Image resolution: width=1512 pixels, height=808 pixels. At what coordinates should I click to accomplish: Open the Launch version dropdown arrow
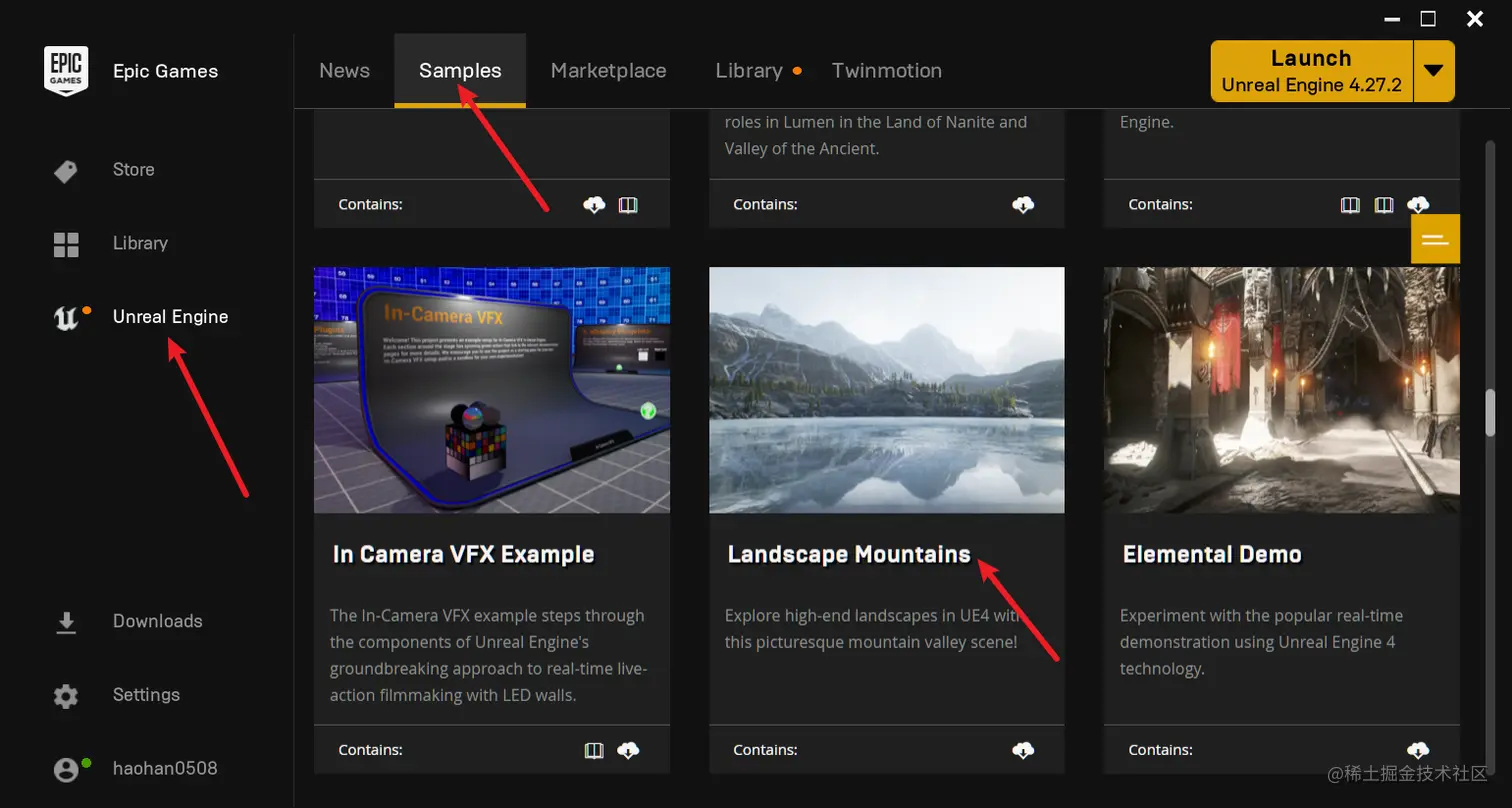(1434, 71)
